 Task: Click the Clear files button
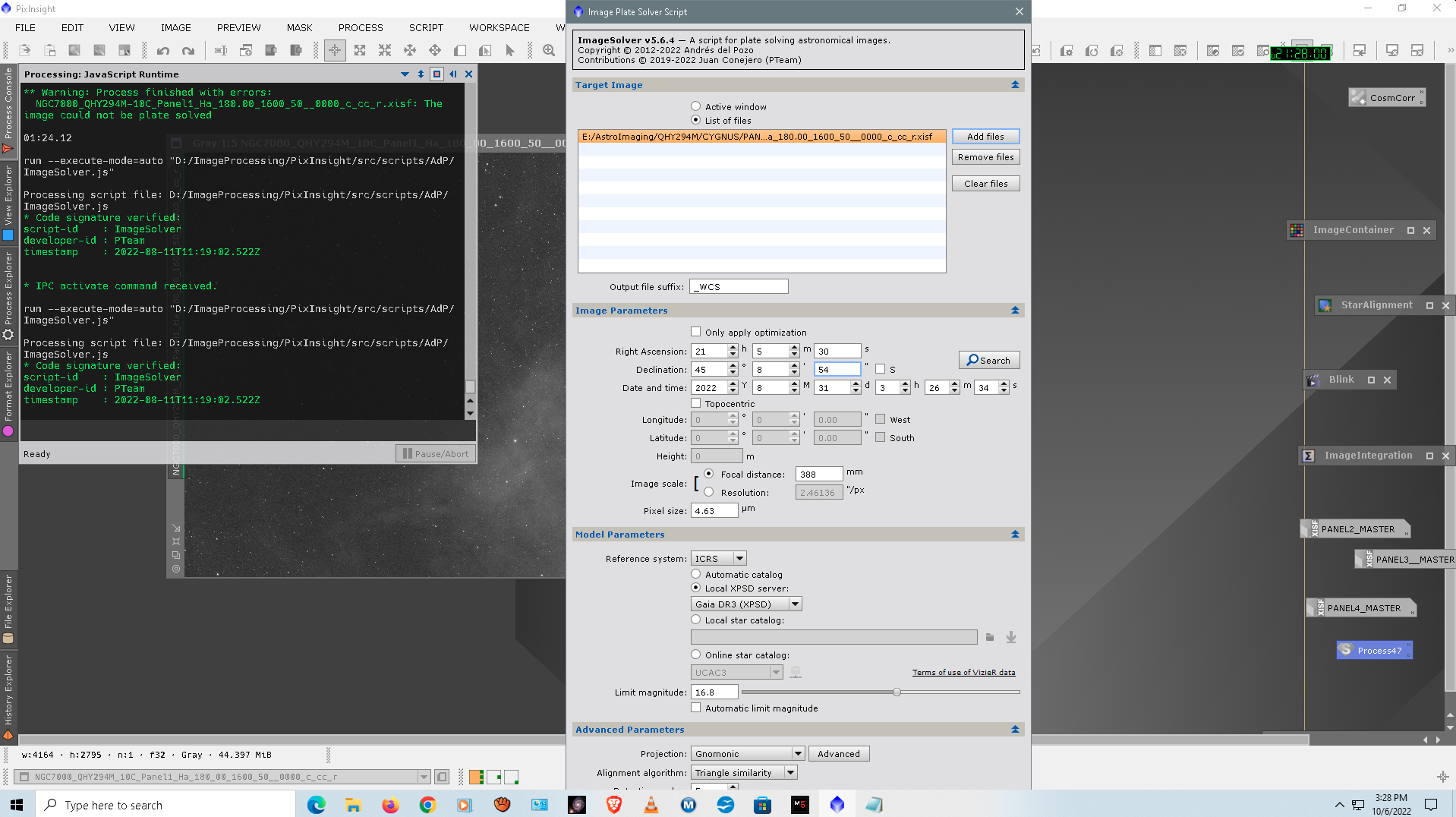tap(985, 184)
